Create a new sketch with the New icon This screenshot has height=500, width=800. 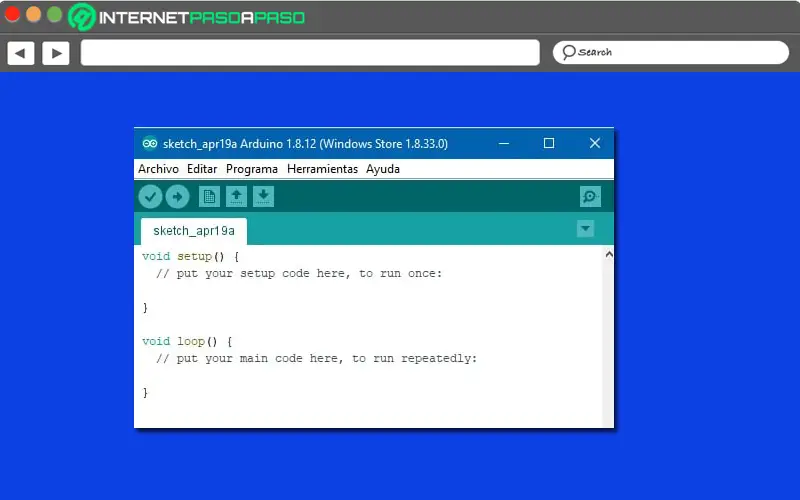pos(209,196)
